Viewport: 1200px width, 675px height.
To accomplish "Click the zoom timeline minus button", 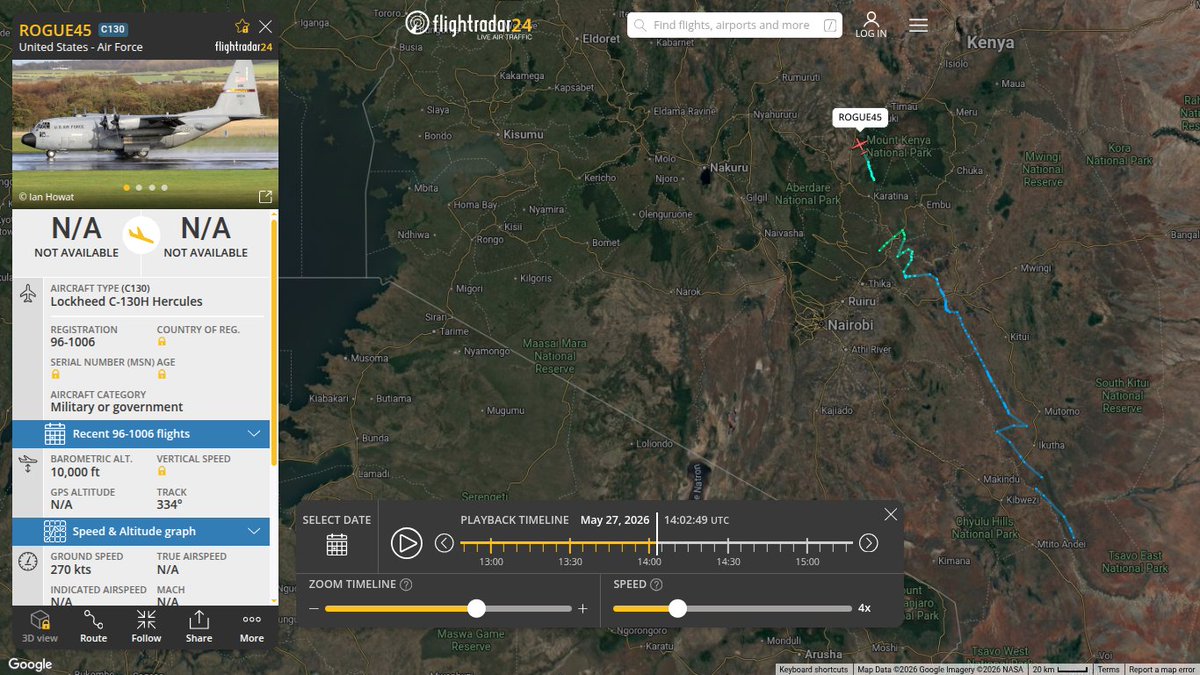I will (x=314, y=608).
